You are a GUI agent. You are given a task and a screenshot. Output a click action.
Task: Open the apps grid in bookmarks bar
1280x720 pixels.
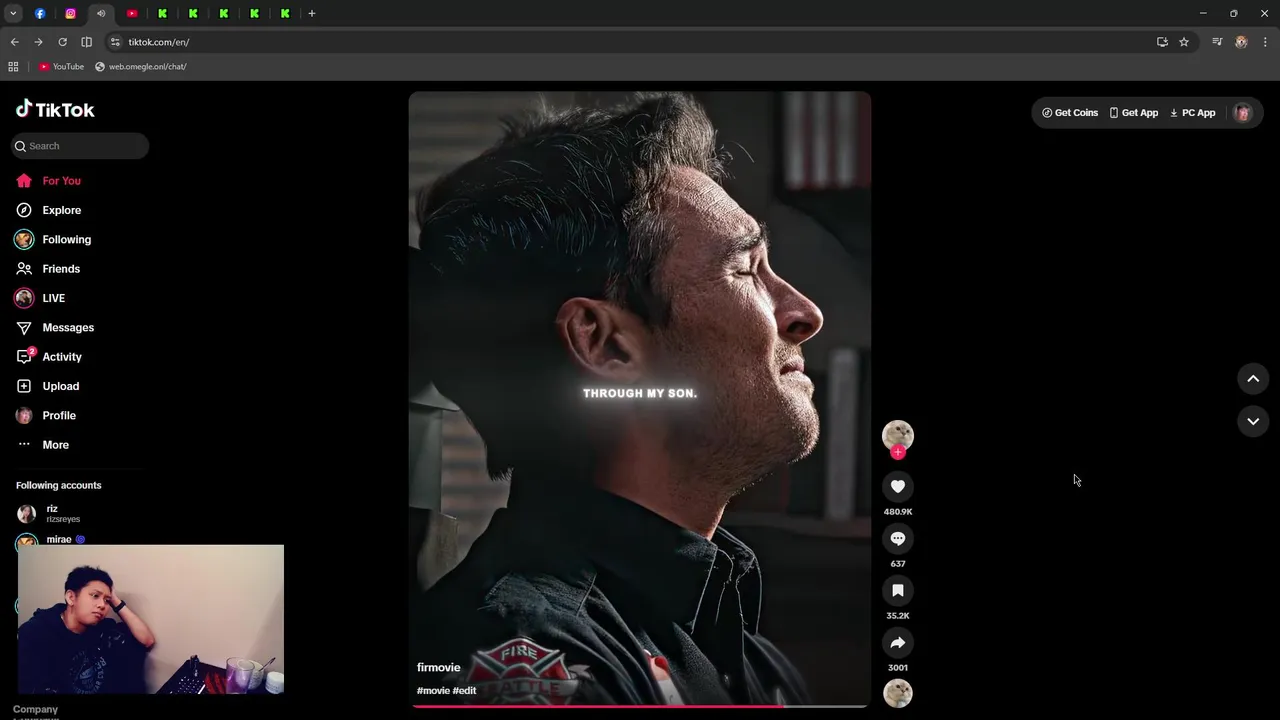(x=13, y=67)
